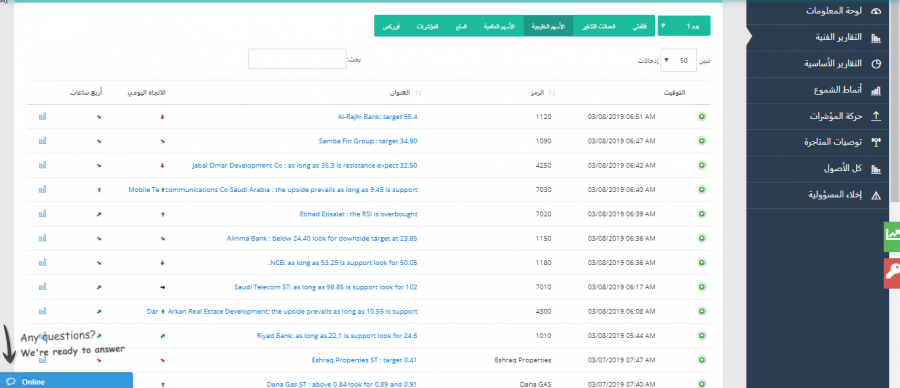This screenshot has width=900, height=388.
Task: Open chart icon for Samba Fin Group row
Action: pyautogui.click(x=42, y=141)
